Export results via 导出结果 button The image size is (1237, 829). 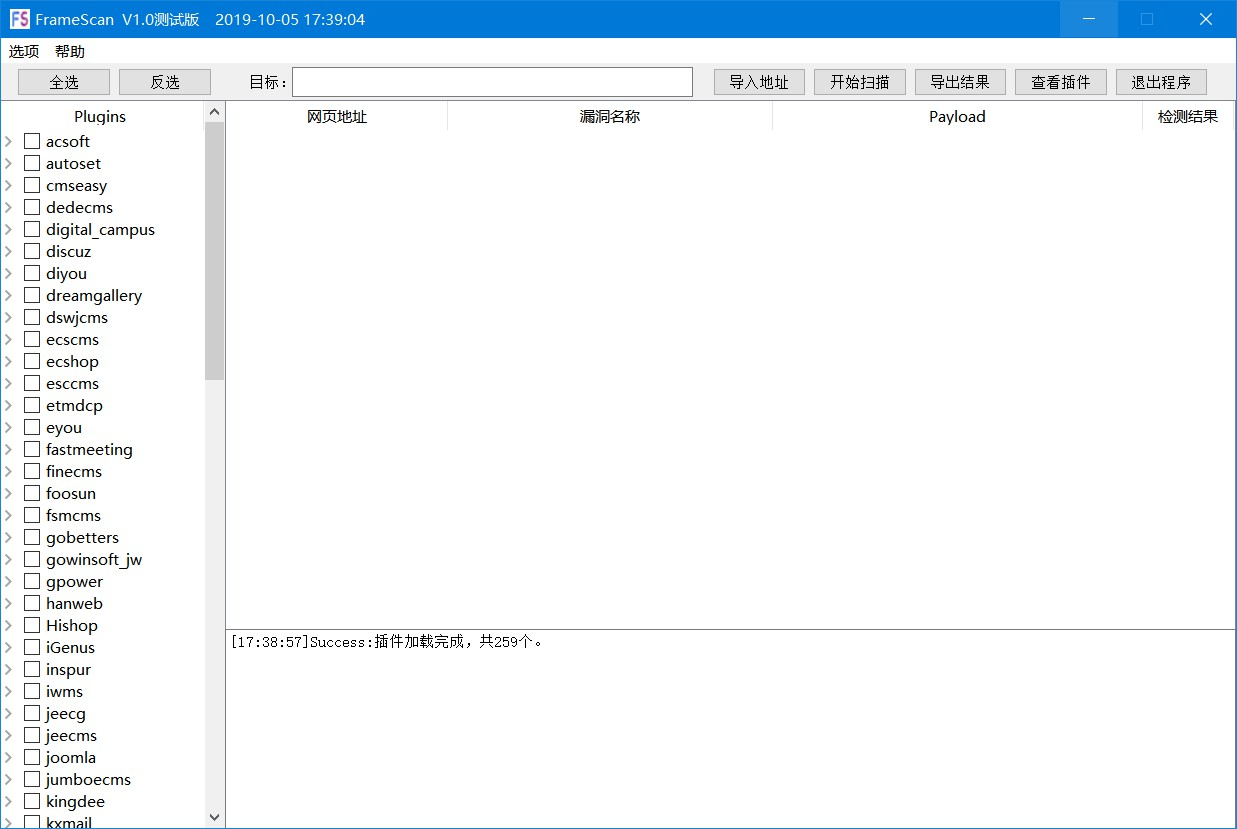(960, 82)
